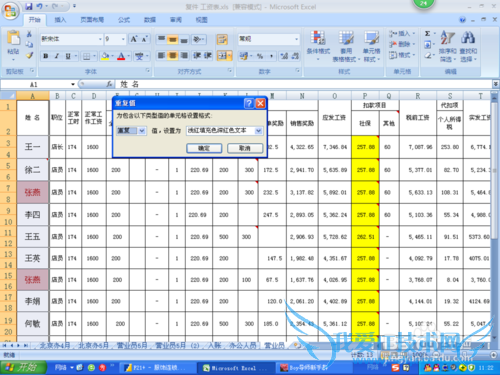Click the Cut scissors icon
Screen dimensions: 500x375
point(29,34)
